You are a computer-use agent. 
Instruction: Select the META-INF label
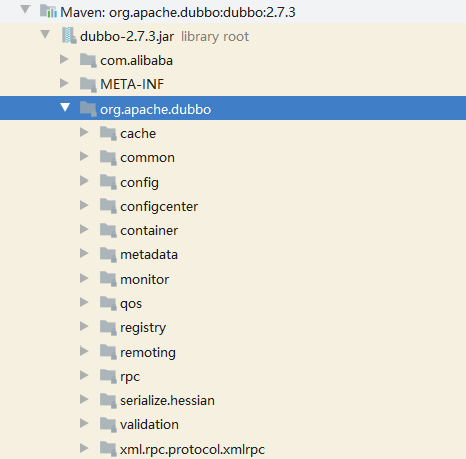tap(132, 84)
